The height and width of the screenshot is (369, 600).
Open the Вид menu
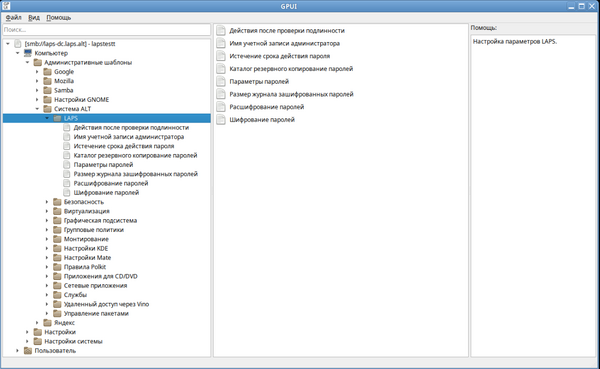coord(34,18)
